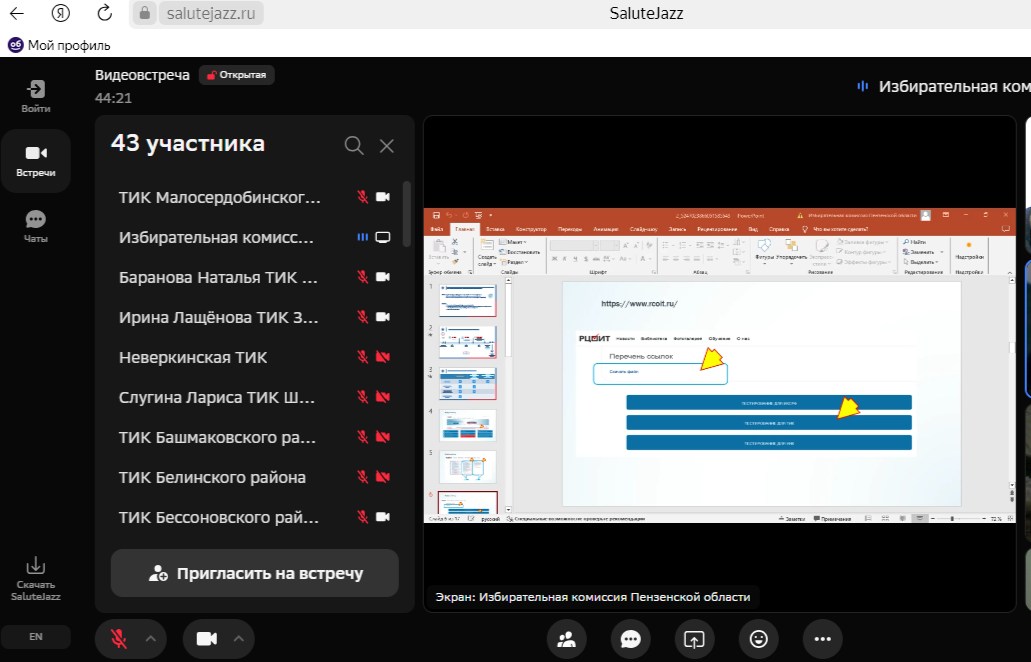The height and width of the screenshot is (662, 1031).
Task: Expand microphone options chevron
Action: tap(151, 638)
